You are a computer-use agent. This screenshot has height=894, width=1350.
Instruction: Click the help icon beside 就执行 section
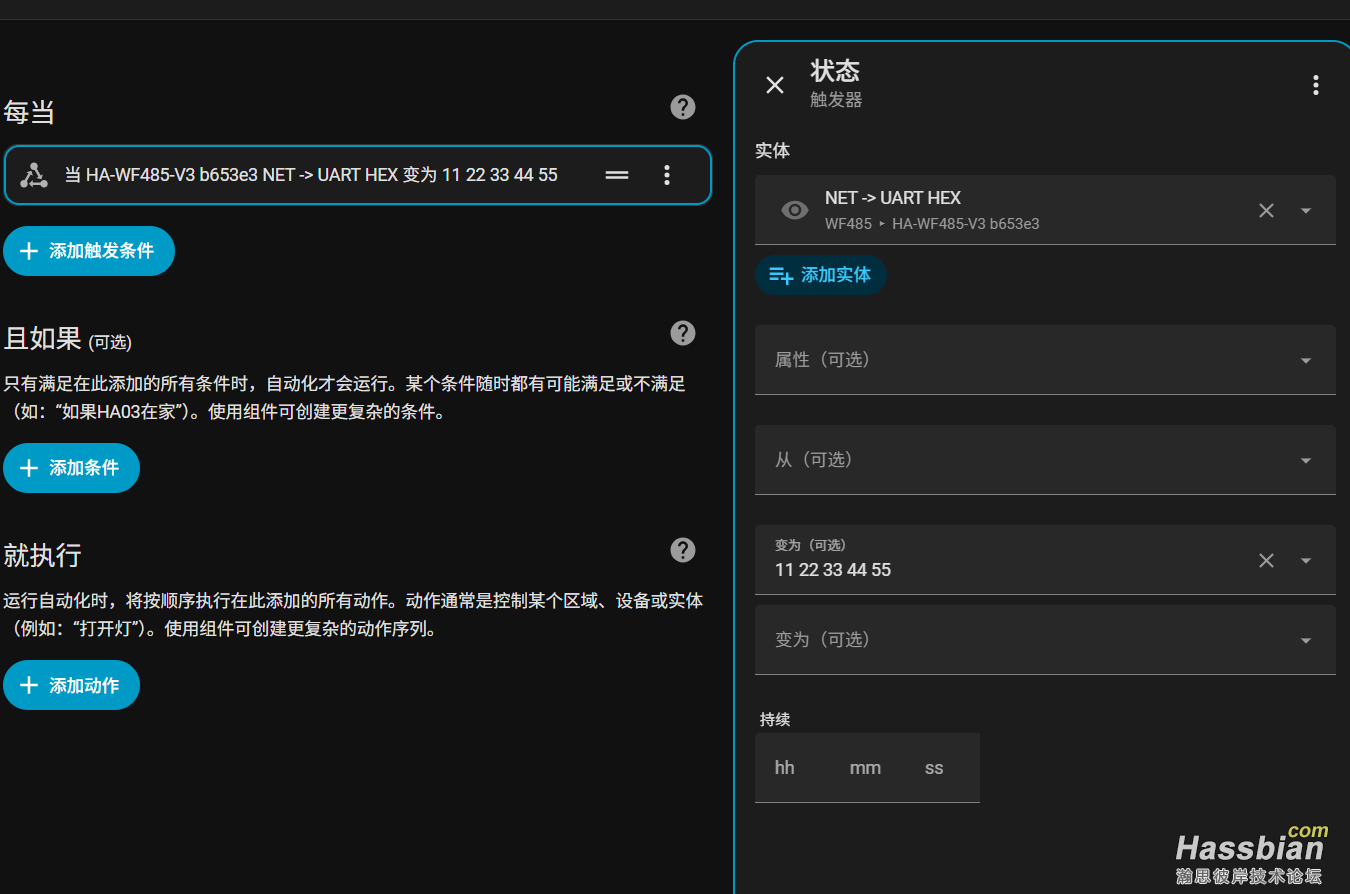[683, 550]
